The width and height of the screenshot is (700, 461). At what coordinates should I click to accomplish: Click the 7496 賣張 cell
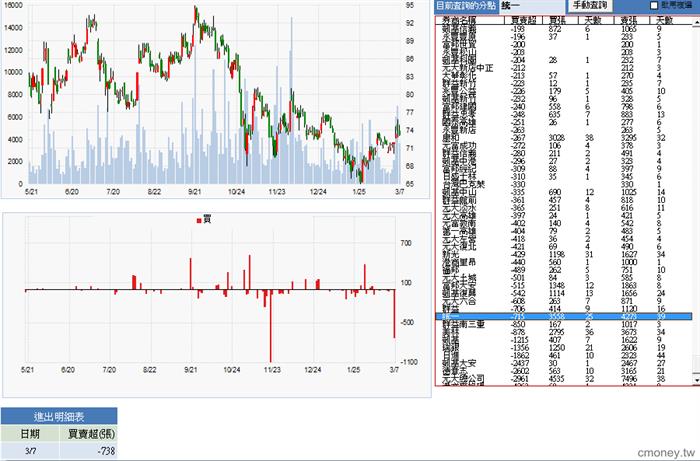point(627,379)
